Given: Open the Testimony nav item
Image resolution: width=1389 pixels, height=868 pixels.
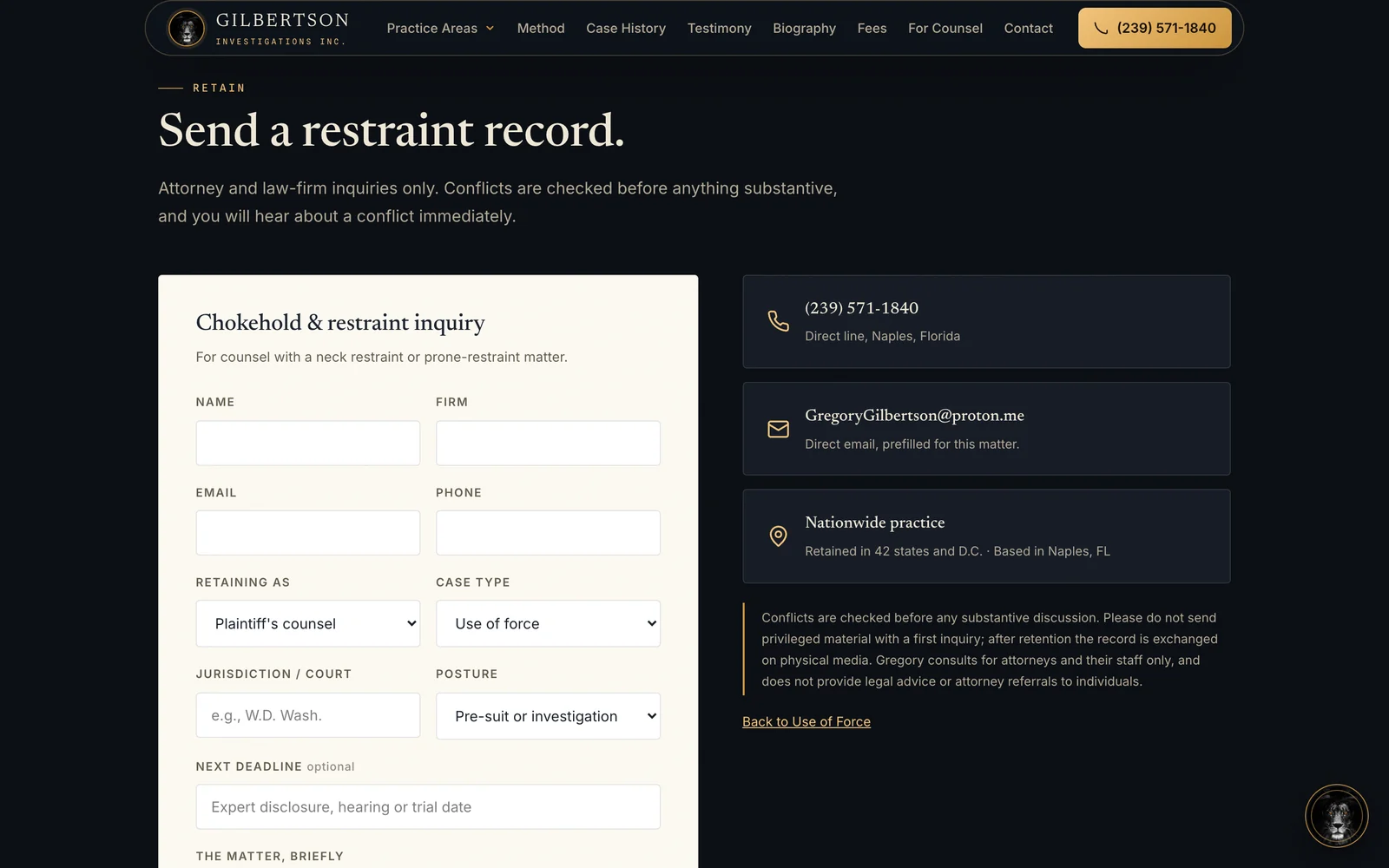Looking at the screenshot, I should click(719, 29).
